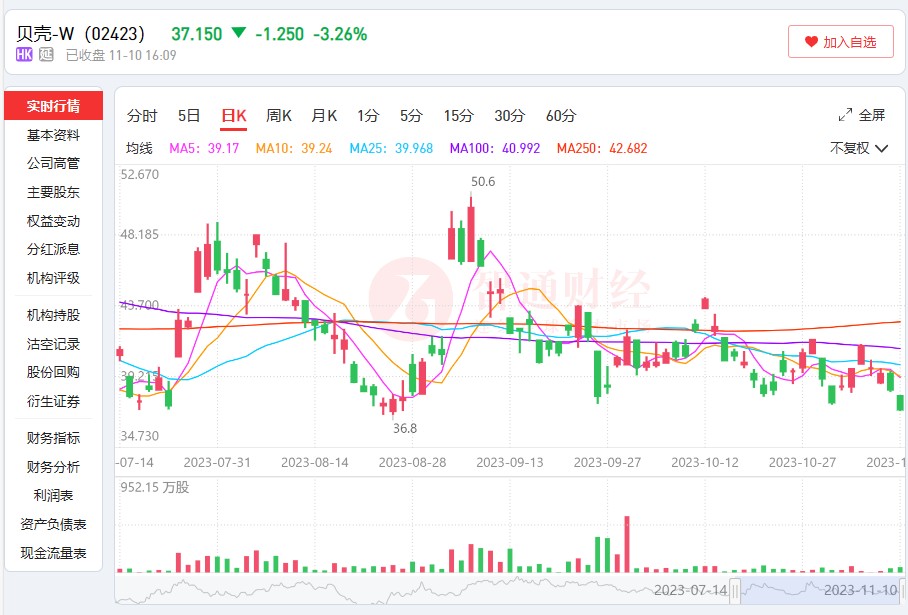Open 权益变动 in sidebar

pyautogui.click(x=53, y=221)
